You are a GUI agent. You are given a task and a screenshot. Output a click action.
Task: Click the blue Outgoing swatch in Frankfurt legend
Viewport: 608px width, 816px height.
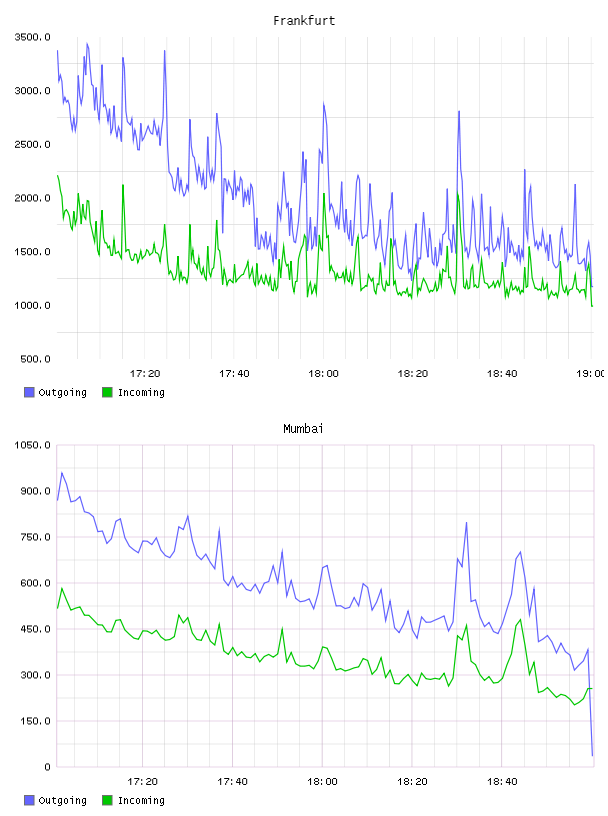click(x=29, y=392)
